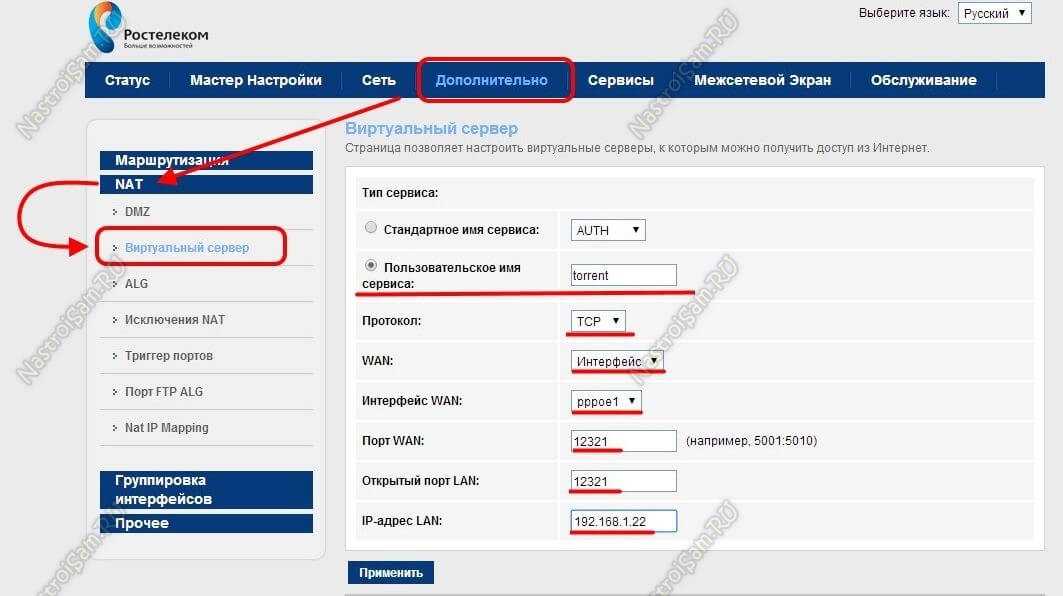This screenshot has width=1063, height=596.
Task: Go to the Межсетевой Экран tab
Action: pyautogui.click(x=762, y=80)
